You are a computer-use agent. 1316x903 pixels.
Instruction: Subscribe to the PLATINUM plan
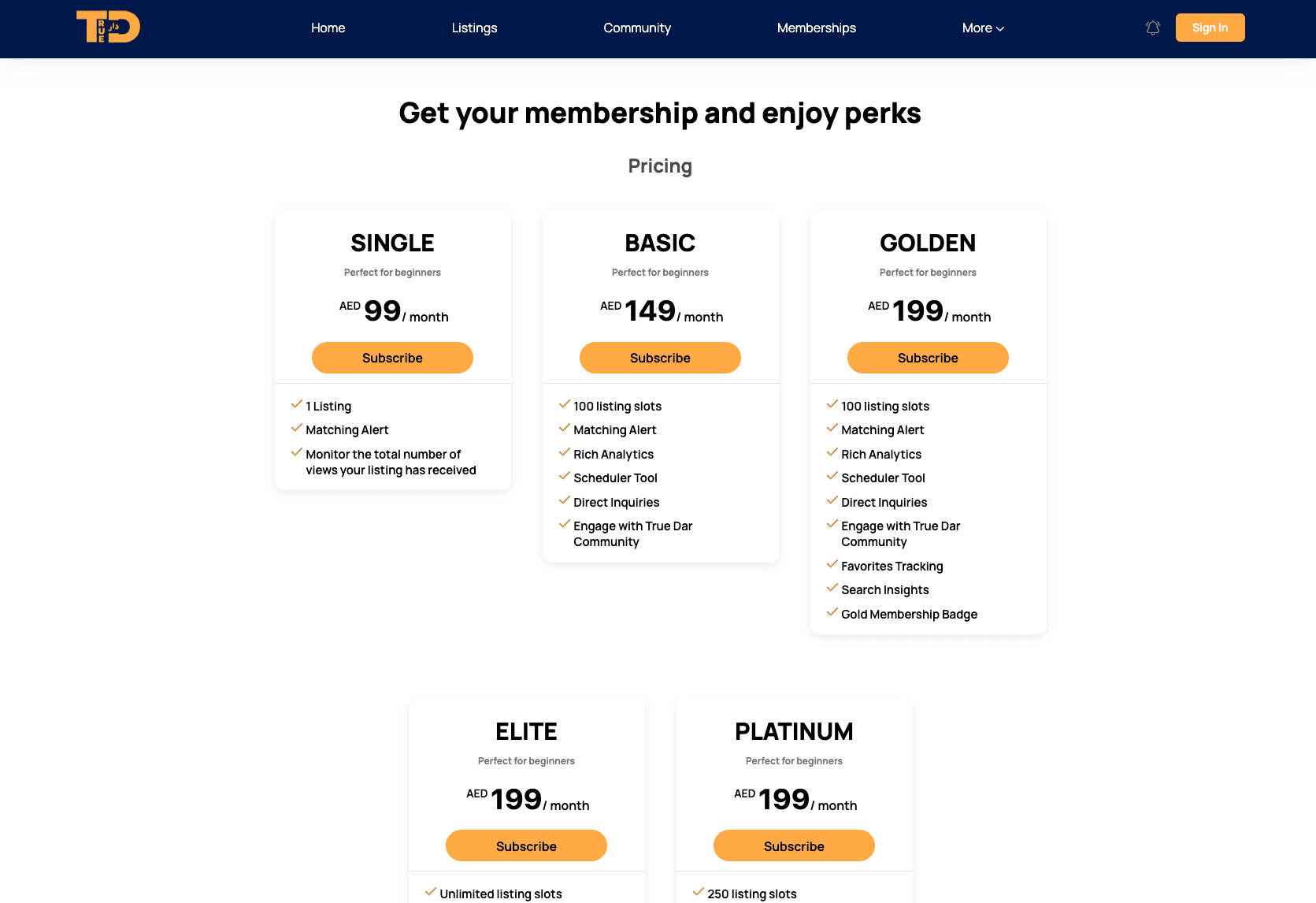(794, 845)
